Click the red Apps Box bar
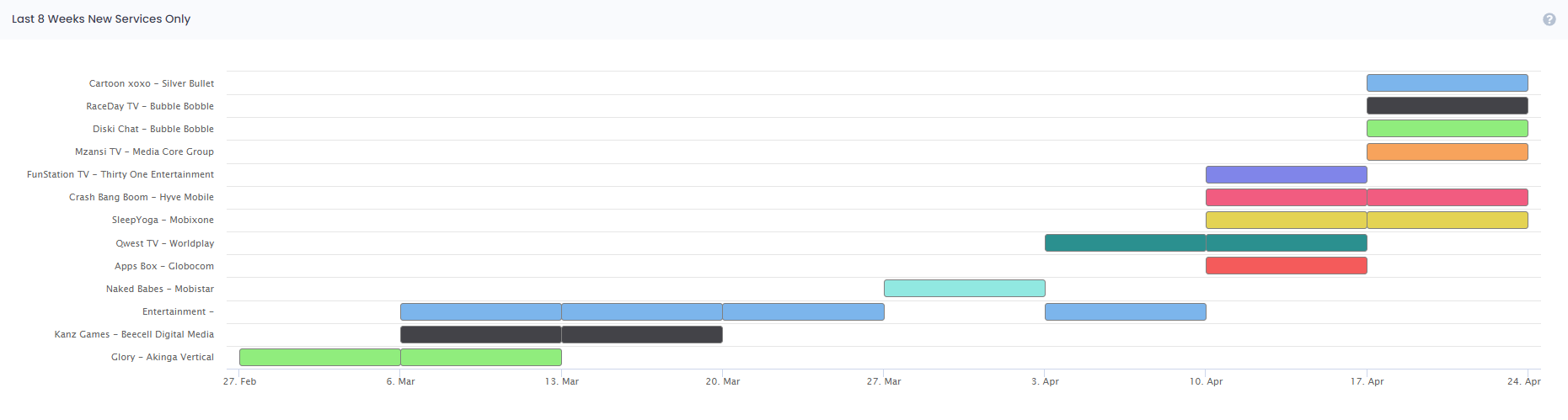1568x420 pixels. 1286,266
